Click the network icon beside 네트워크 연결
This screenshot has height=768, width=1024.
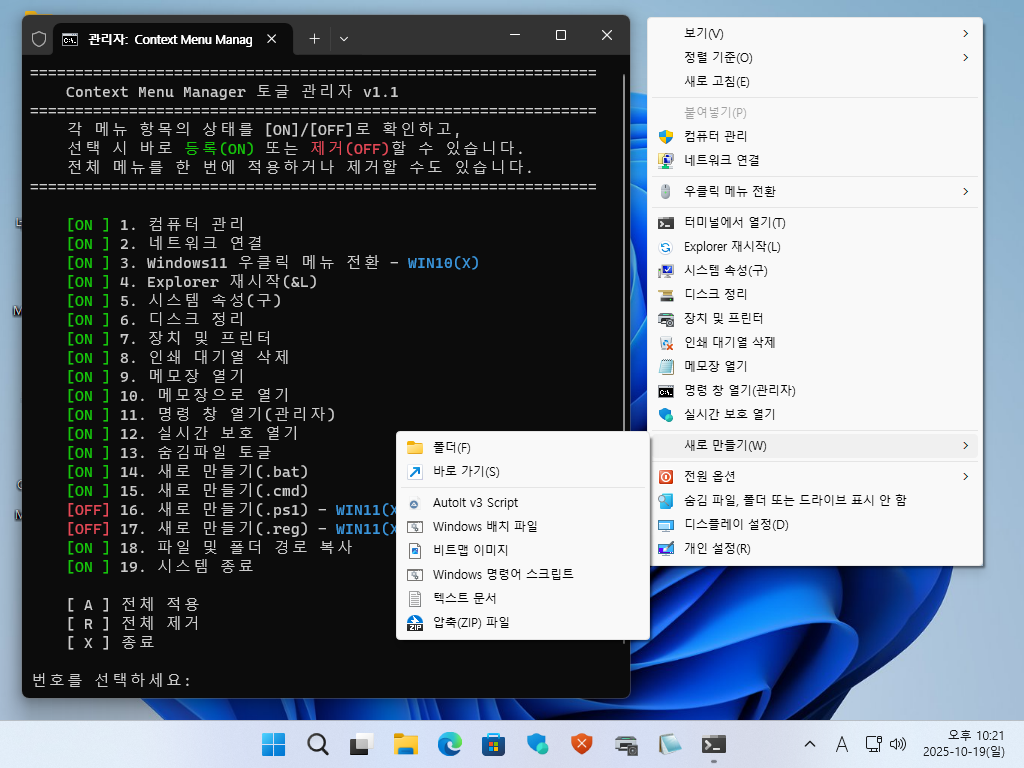point(665,161)
